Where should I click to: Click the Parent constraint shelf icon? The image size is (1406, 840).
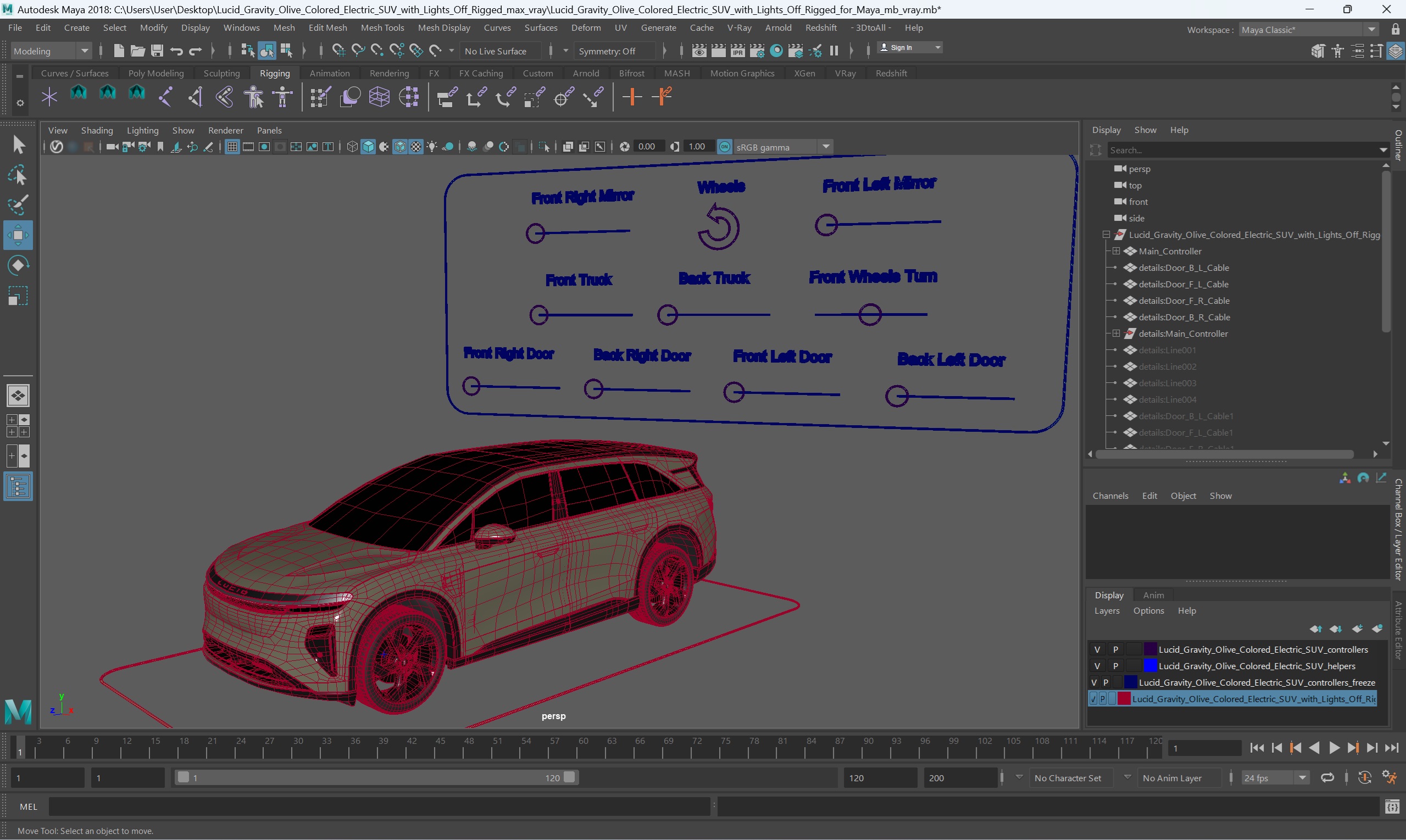pyautogui.click(x=447, y=97)
